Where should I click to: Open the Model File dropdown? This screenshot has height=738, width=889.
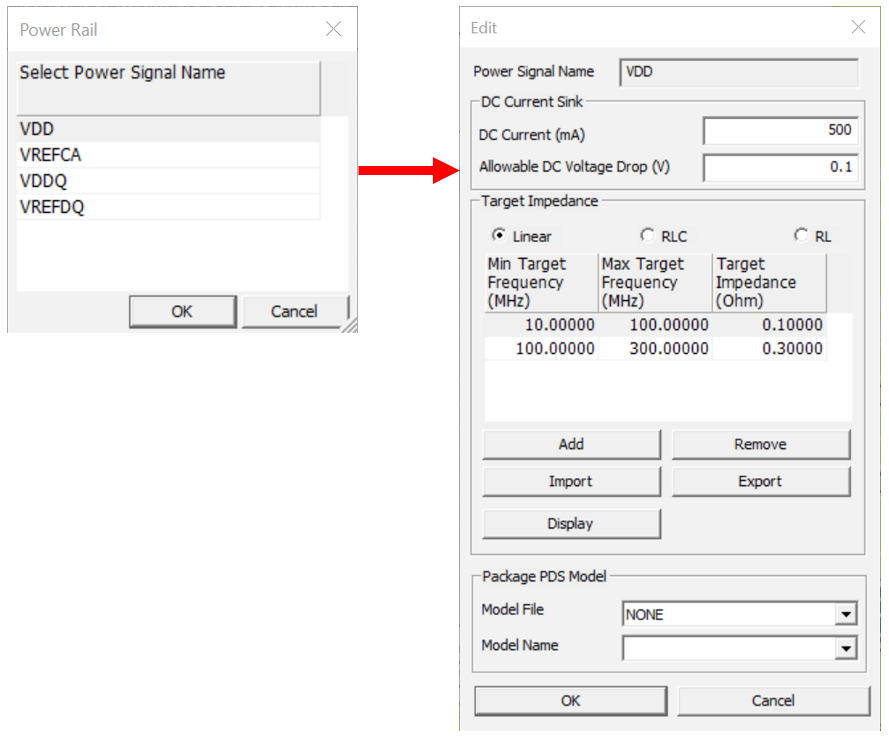coord(846,614)
